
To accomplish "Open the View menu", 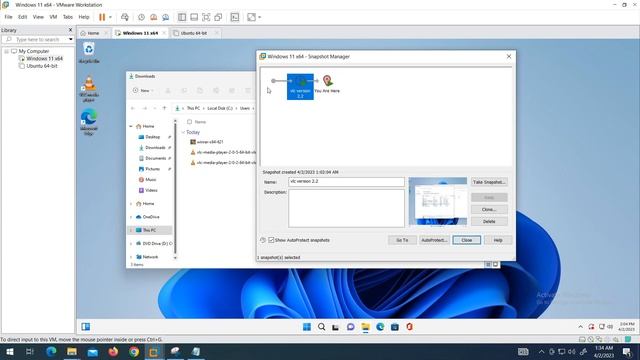I will pyautogui.click(x=38, y=17).
